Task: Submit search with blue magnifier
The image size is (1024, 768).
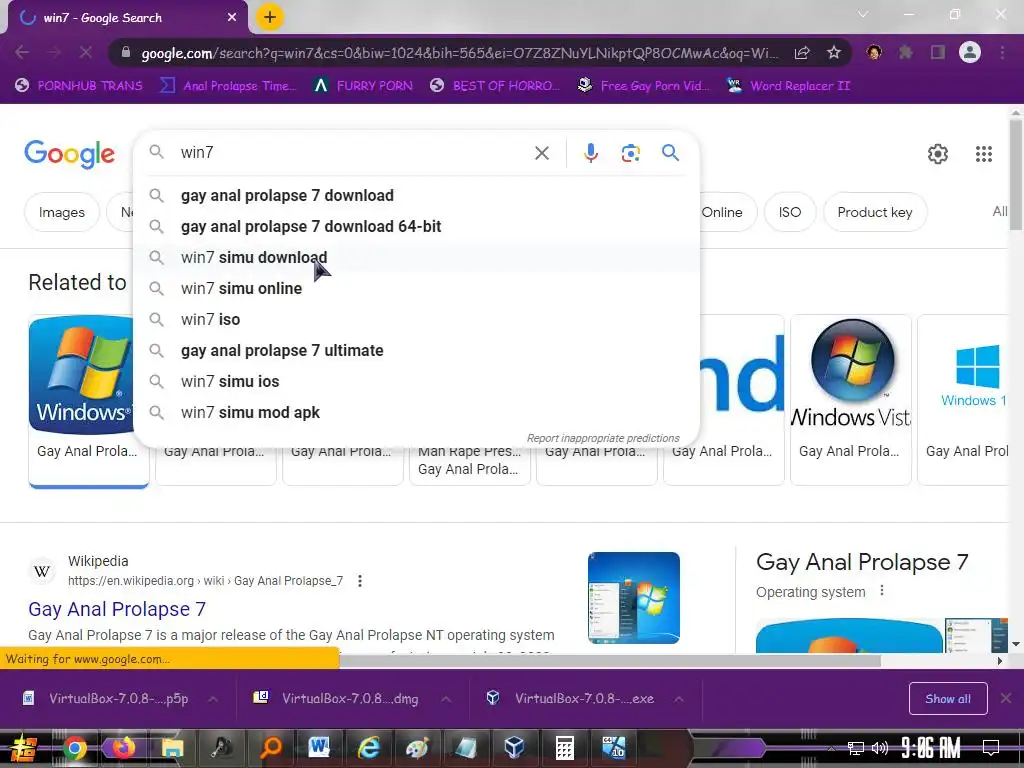Action: tap(670, 153)
